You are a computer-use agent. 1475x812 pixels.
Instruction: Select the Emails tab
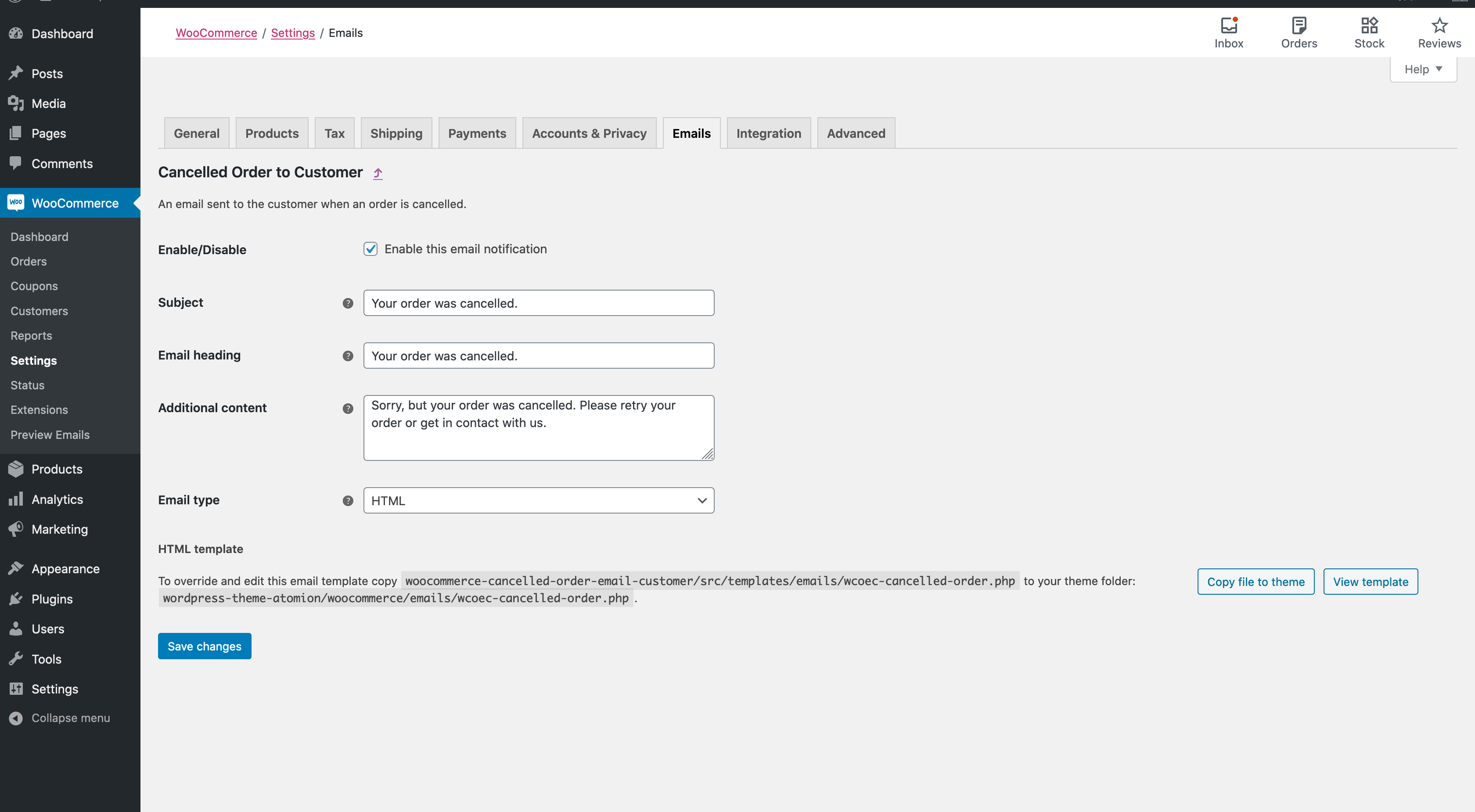[x=691, y=133]
